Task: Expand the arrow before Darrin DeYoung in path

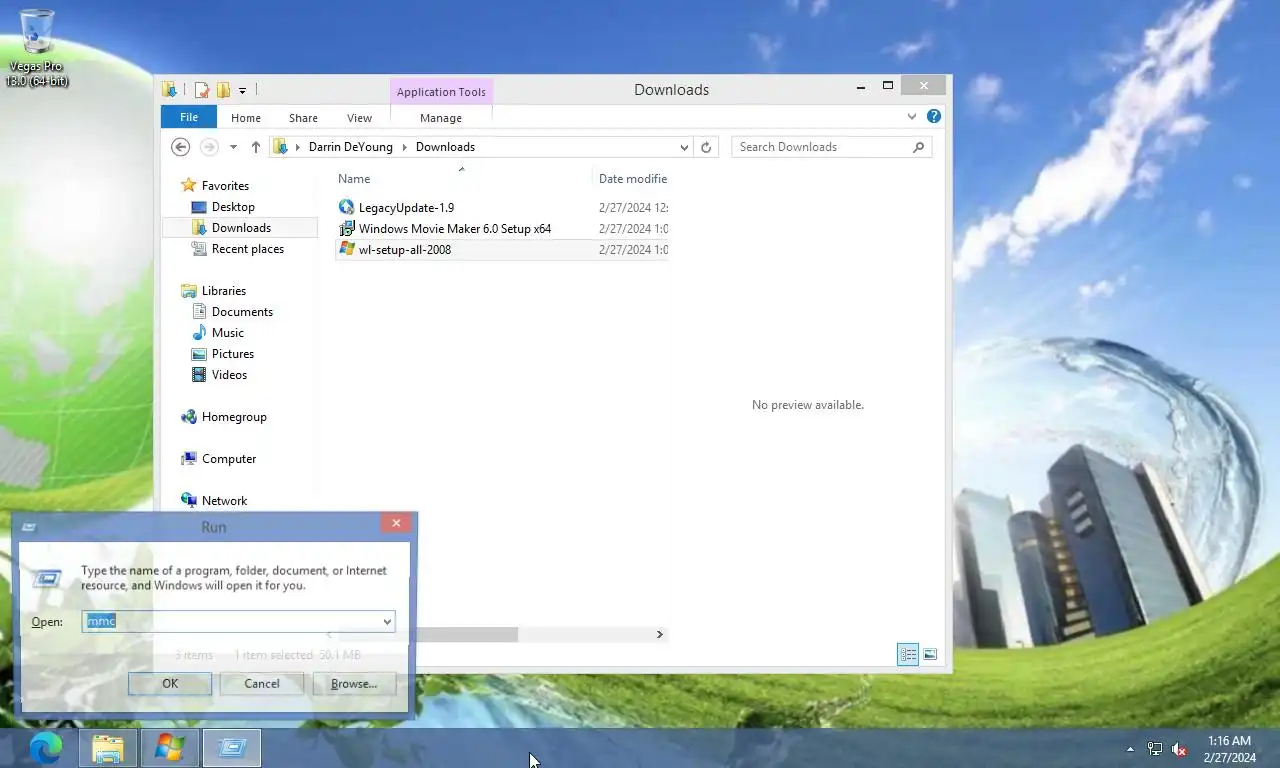Action: 297,147
